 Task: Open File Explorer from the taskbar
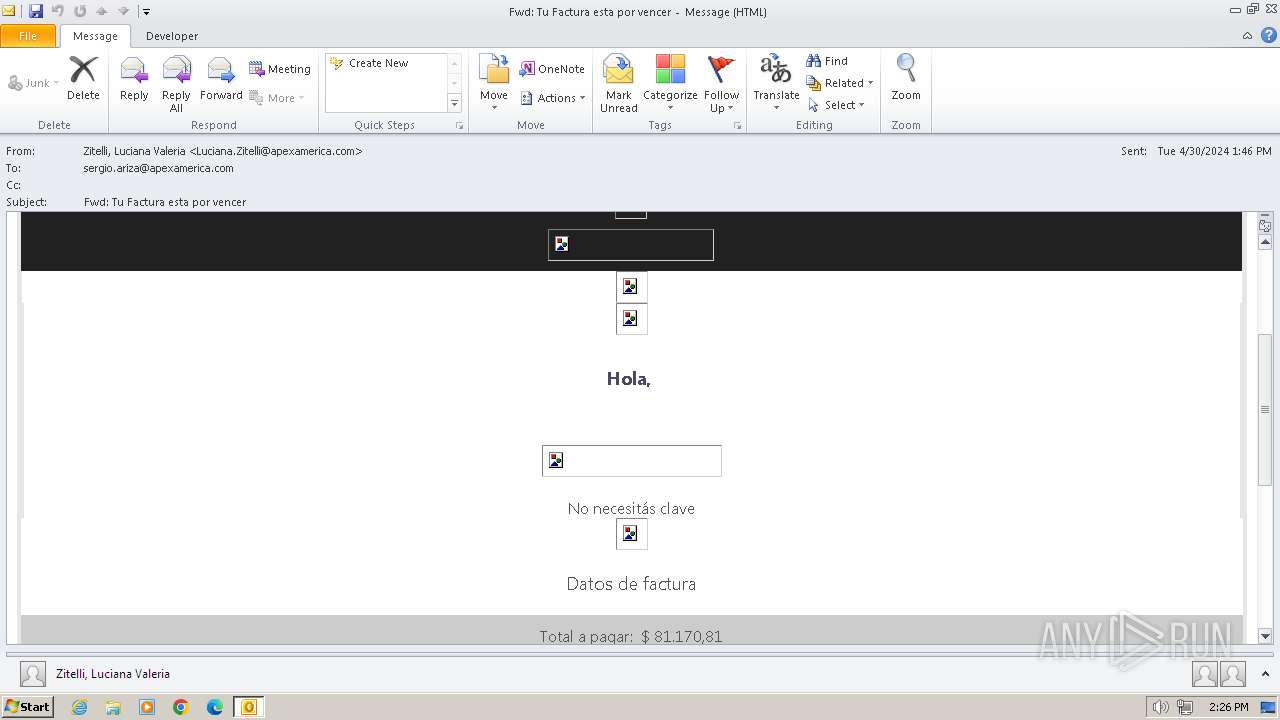click(x=113, y=707)
